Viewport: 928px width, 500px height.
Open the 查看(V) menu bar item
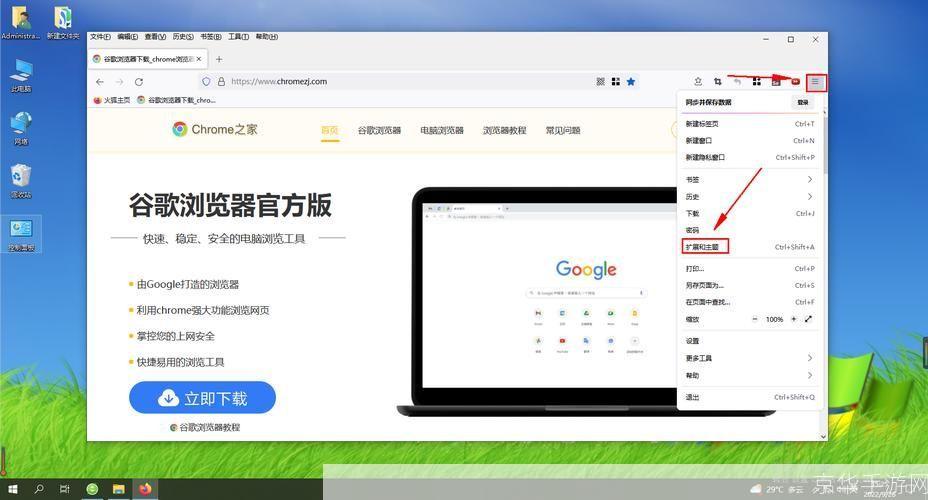click(155, 37)
